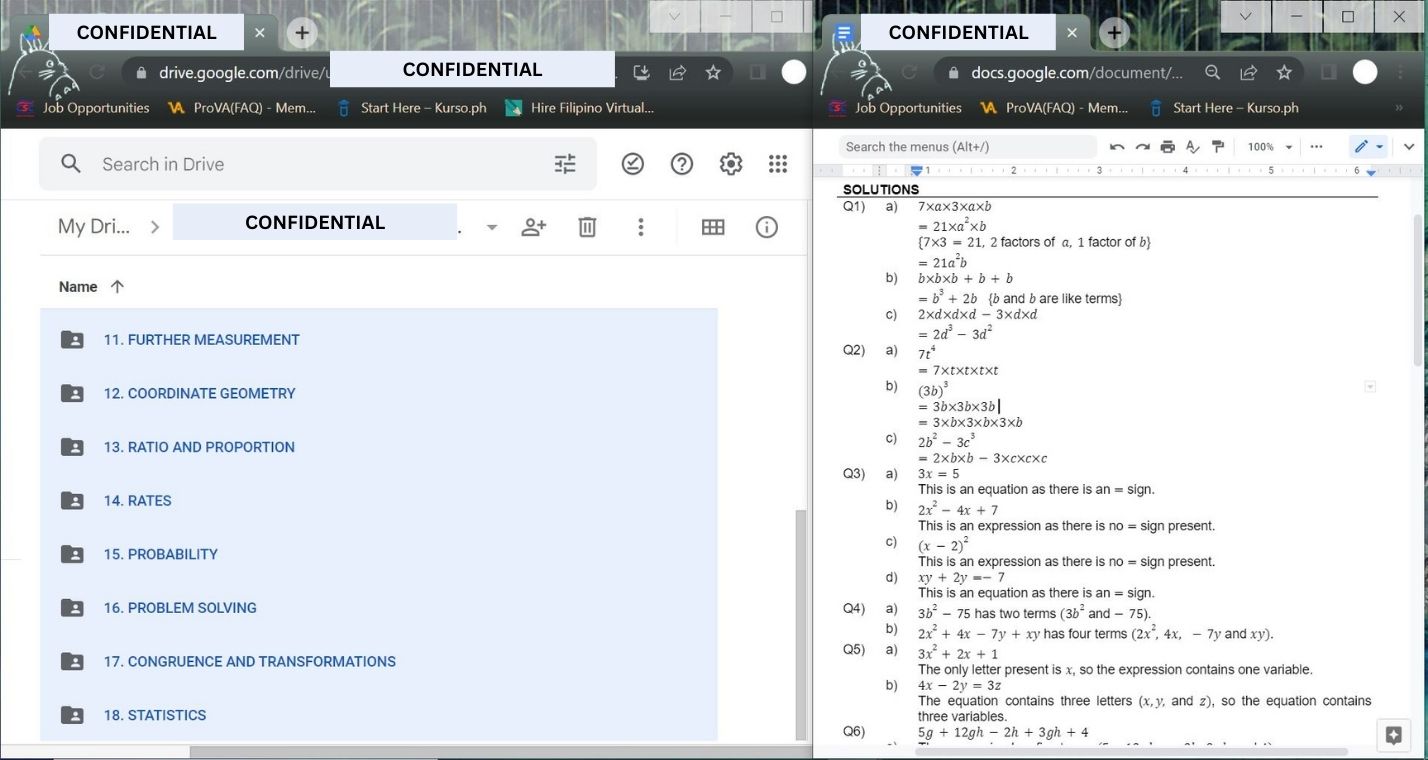The height and width of the screenshot is (760, 1428).
Task: Open the editing mode pencil dropdown
Action: coord(1369,147)
